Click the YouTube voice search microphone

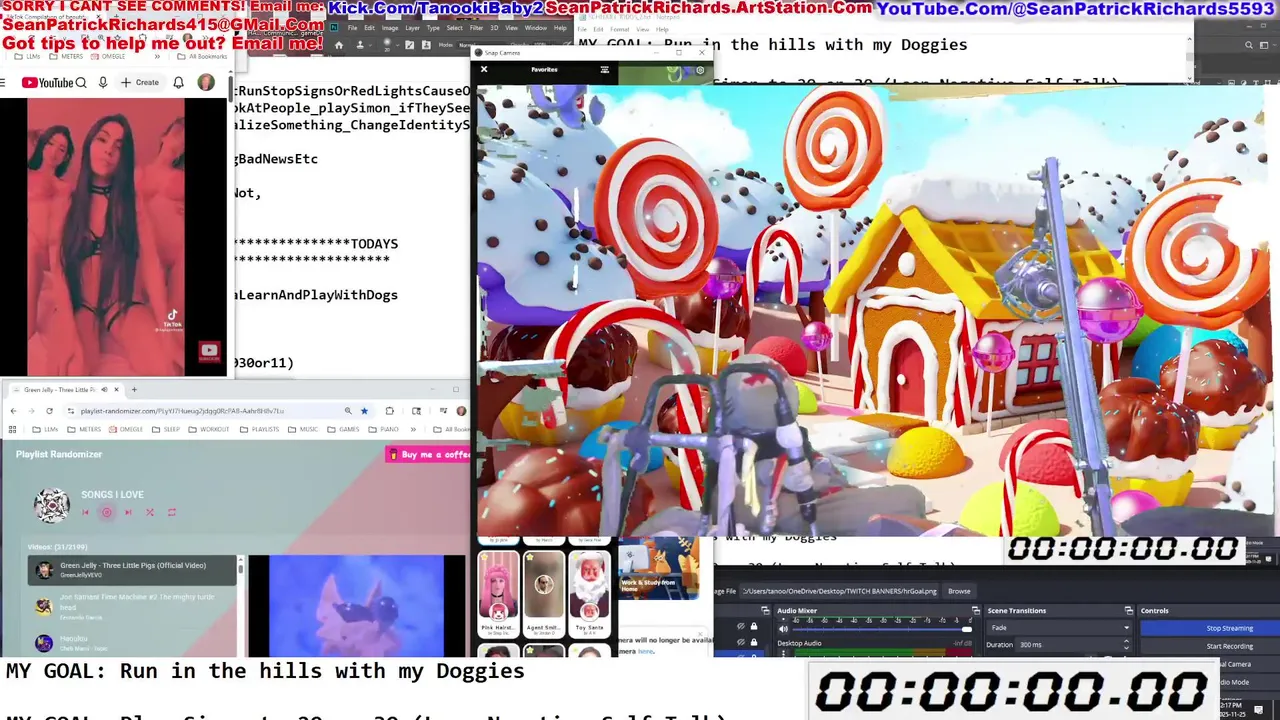pos(103,83)
